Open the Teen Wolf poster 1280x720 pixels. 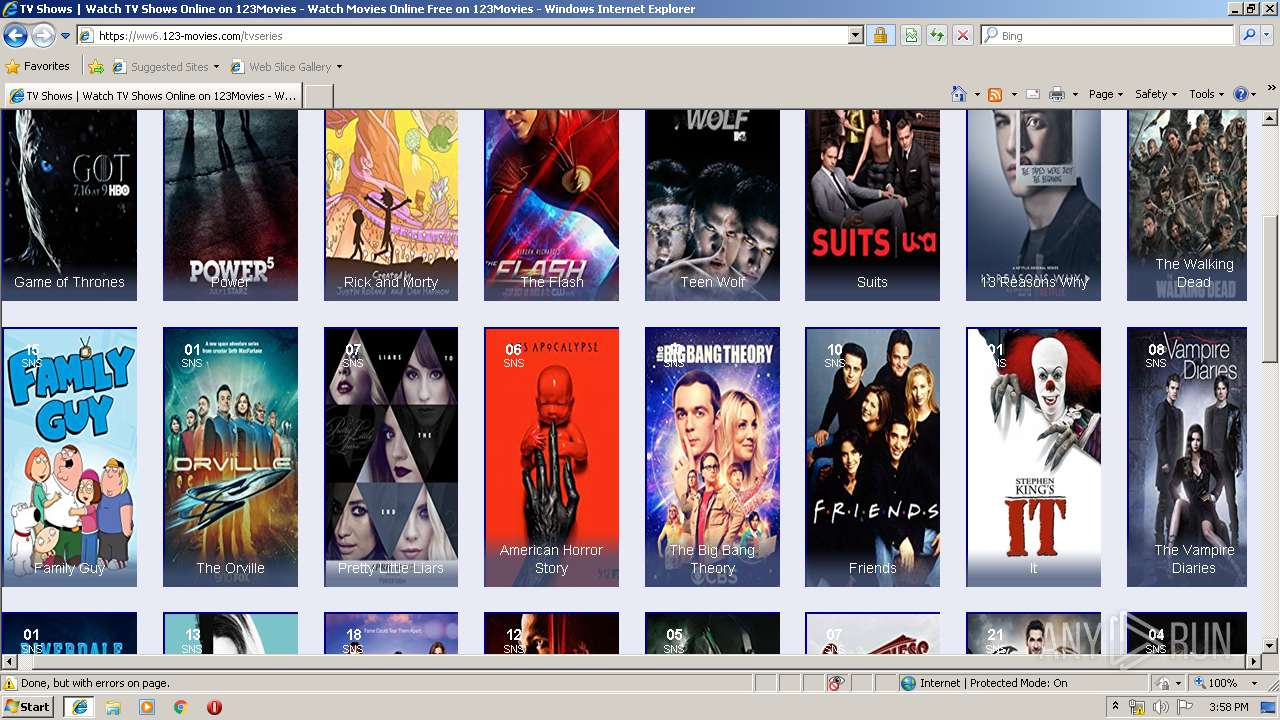coord(712,205)
